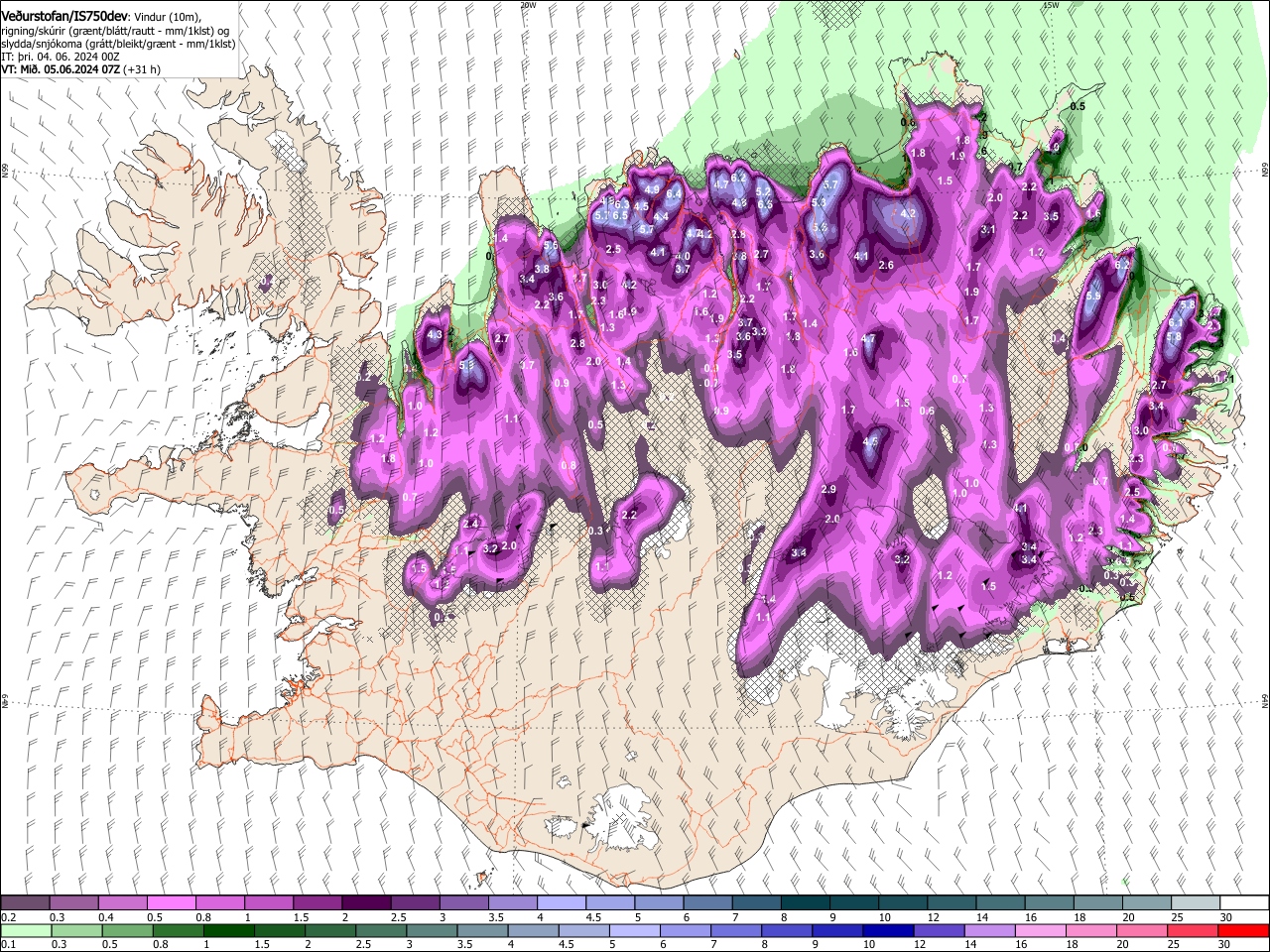Pick upper scale swatch between 12 and 14

click(x=951, y=903)
